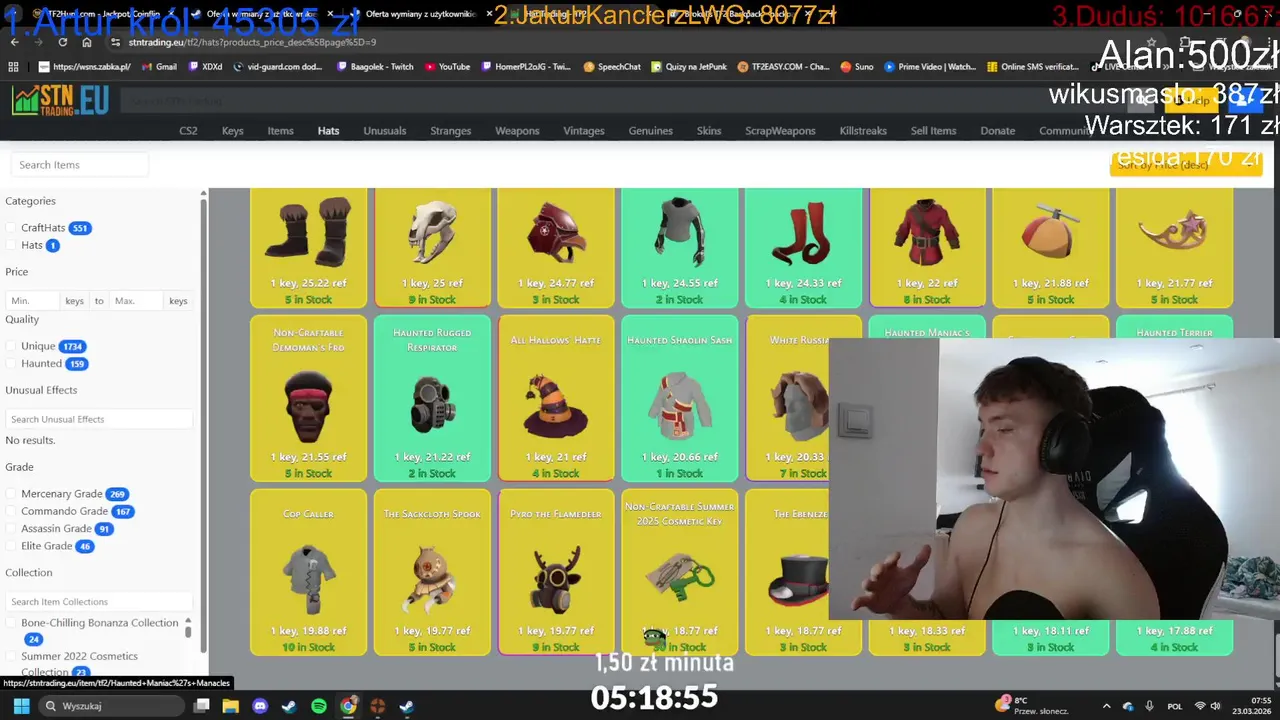Open Spotify from the taskbar

click(x=319, y=706)
